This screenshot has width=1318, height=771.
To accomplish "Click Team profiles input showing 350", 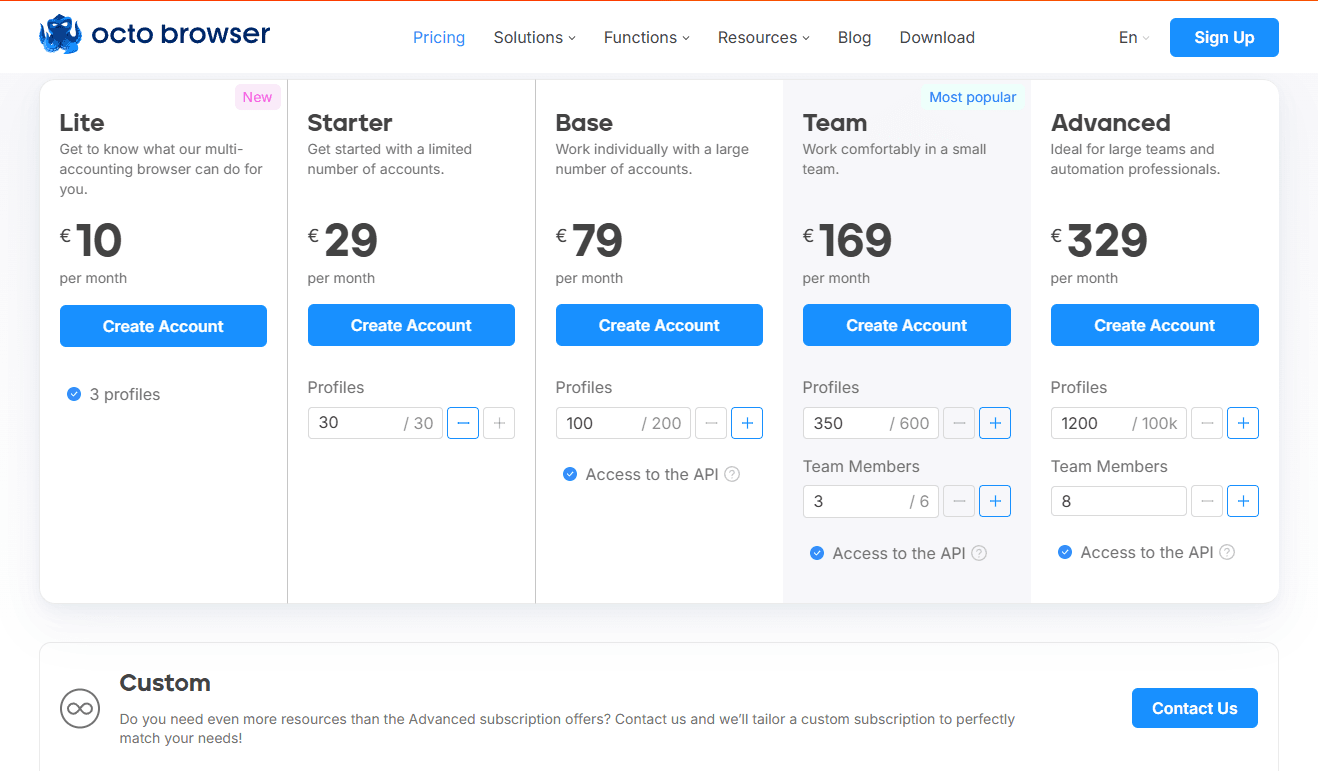I will [871, 423].
